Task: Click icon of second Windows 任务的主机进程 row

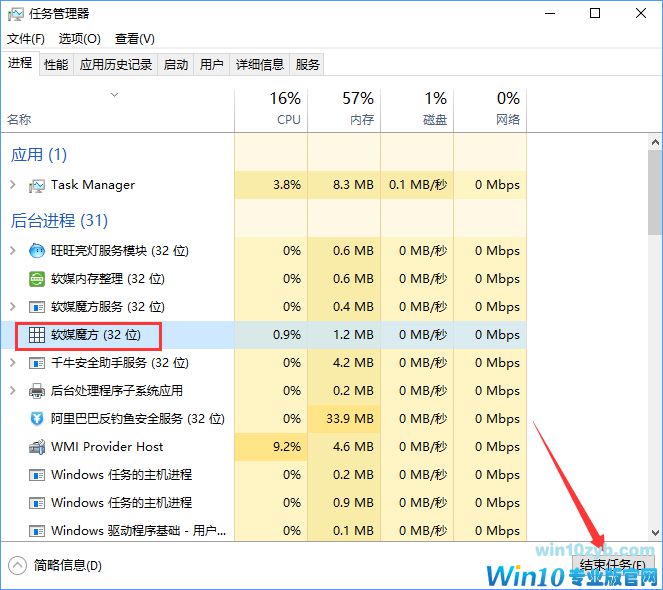Action: [37, 503]
